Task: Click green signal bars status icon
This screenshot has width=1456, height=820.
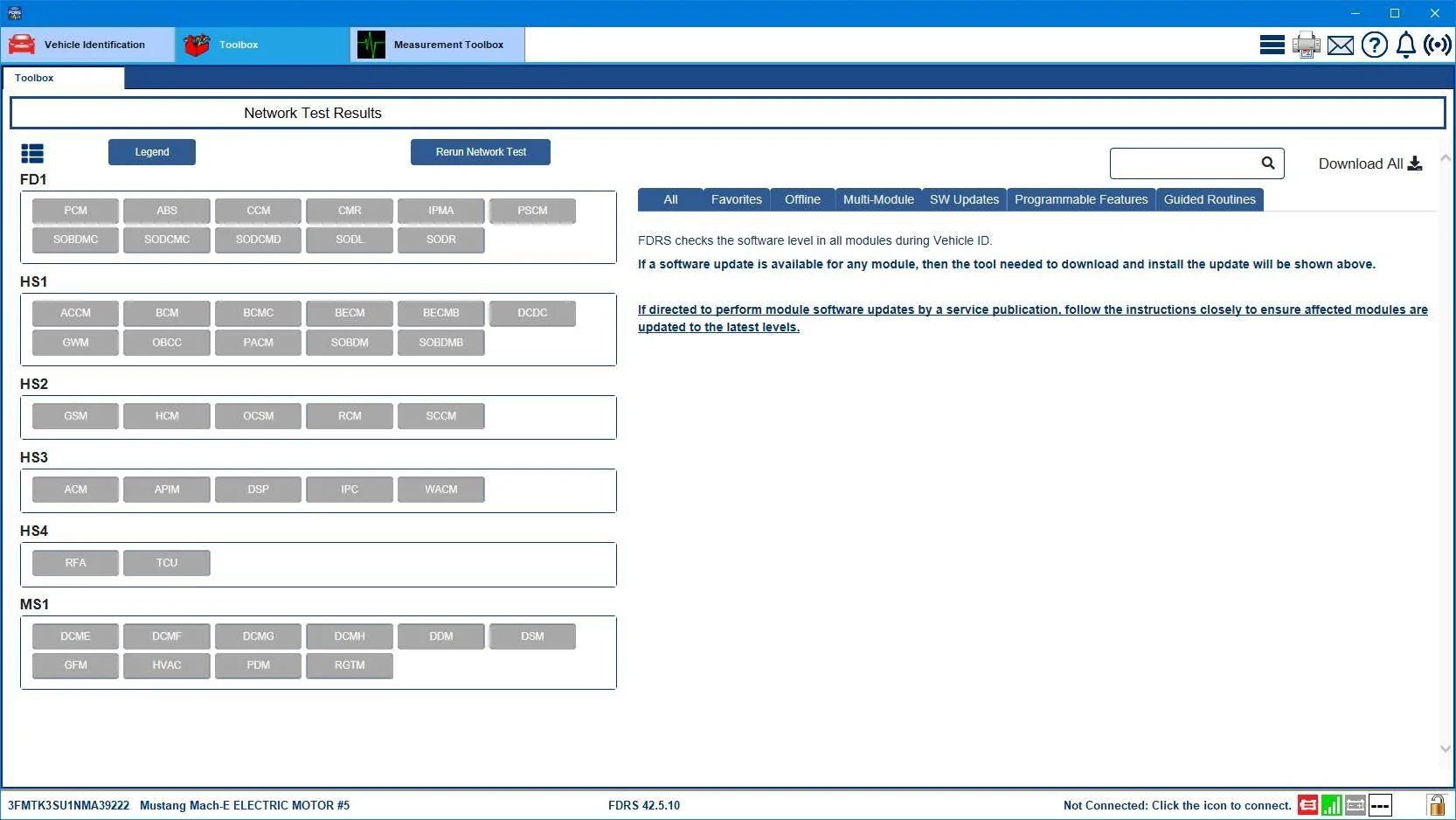Action: coord(1332,805)
